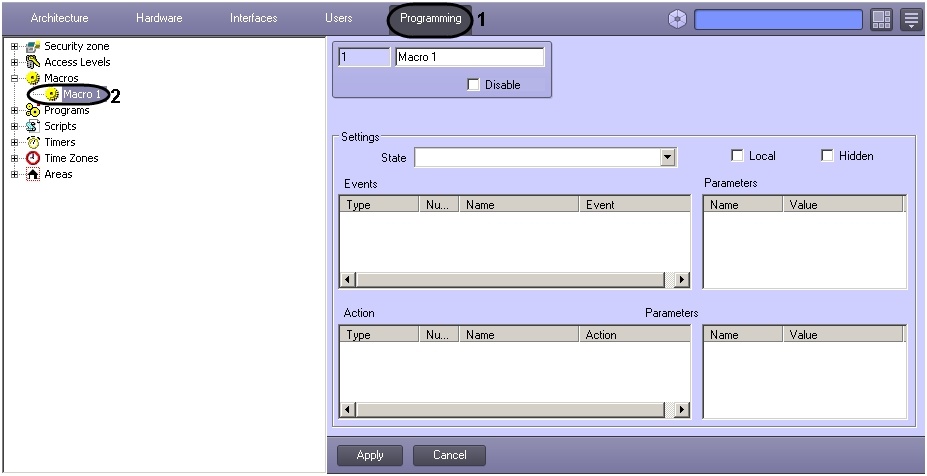Select the Scripts label in tree
Viewport: 927px width, 476px height.
tap(60, 126)
